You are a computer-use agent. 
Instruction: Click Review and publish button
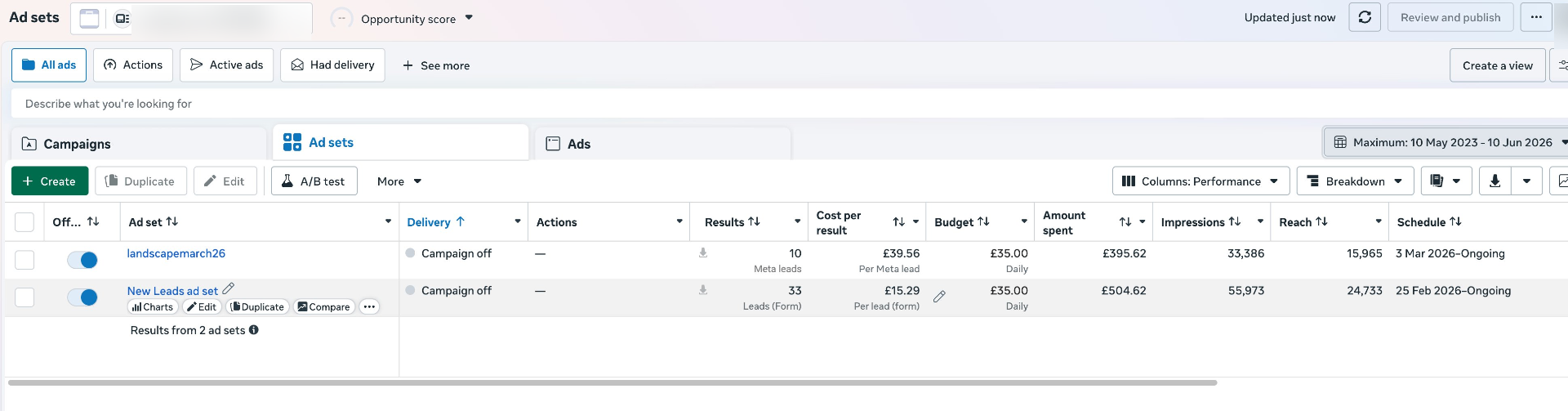(x=1450, y=17)
